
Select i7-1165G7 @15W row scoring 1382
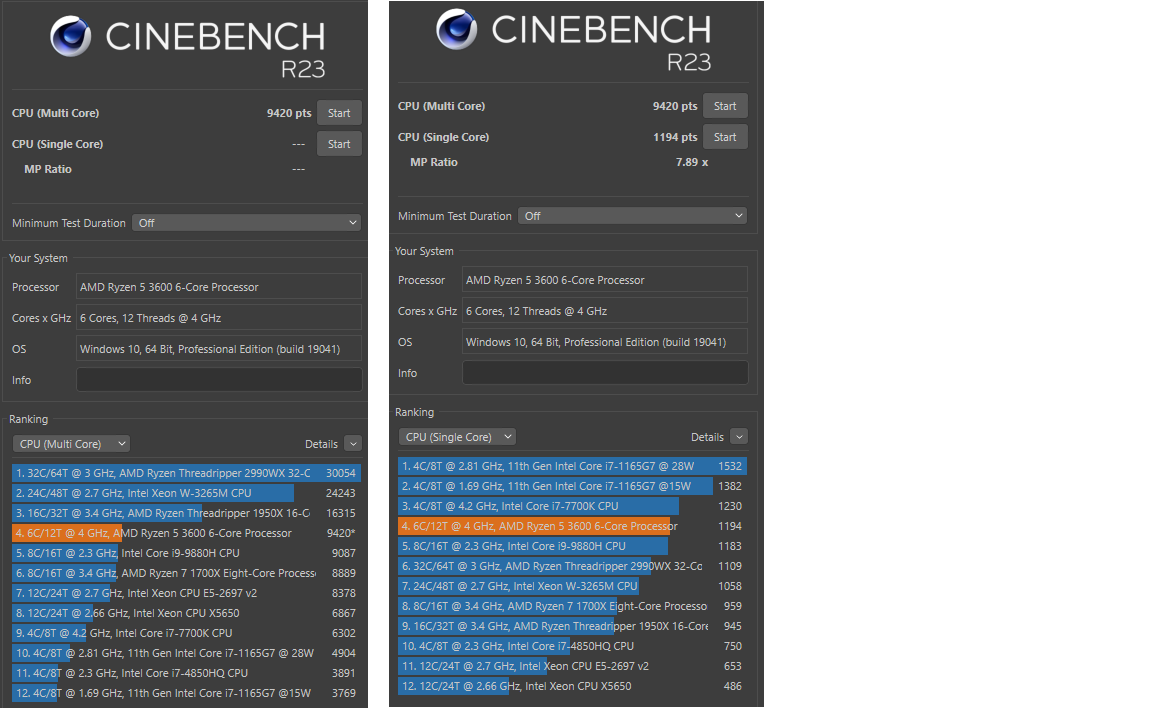click(x=572, y=486)
